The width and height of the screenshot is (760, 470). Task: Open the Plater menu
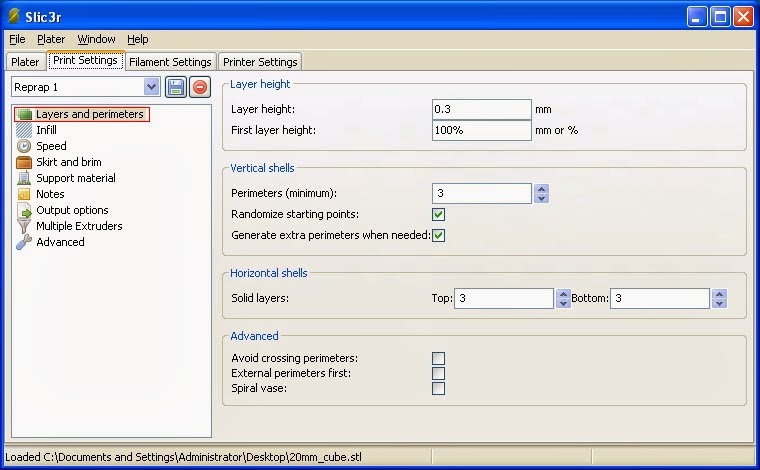[51, 39]
